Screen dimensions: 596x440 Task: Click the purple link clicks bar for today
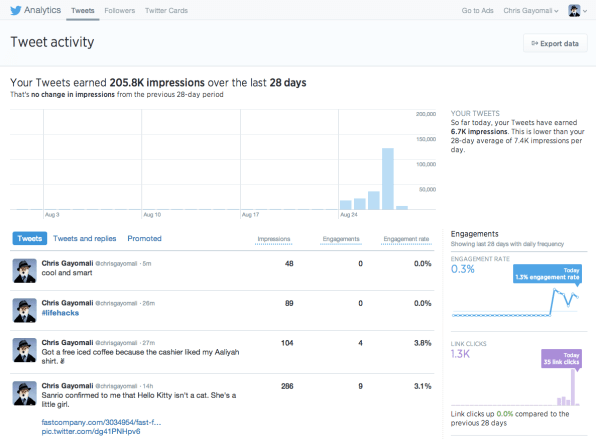573,387
